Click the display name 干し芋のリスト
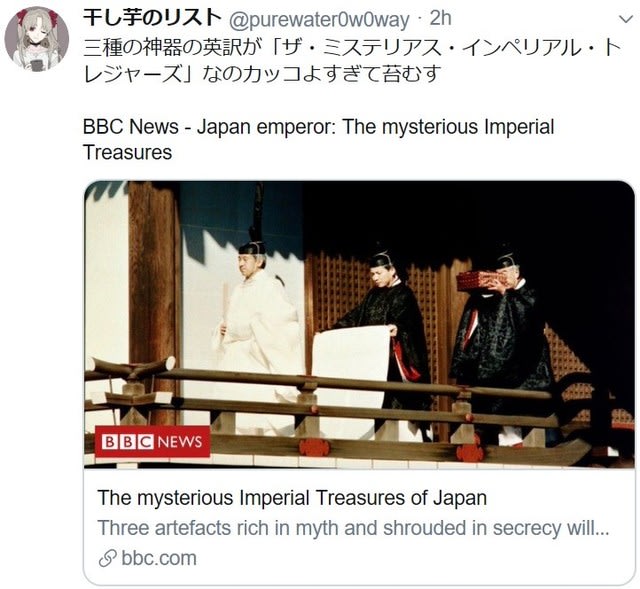The height and width of the screenshot is (589, 640). click(x=152, y=18)
